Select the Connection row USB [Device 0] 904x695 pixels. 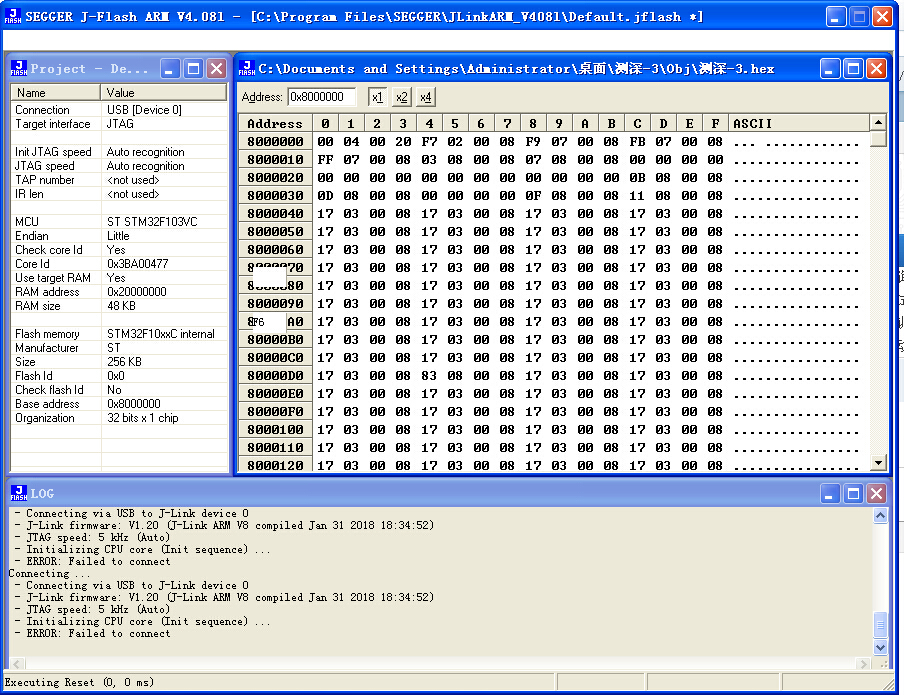coord(119,110)
